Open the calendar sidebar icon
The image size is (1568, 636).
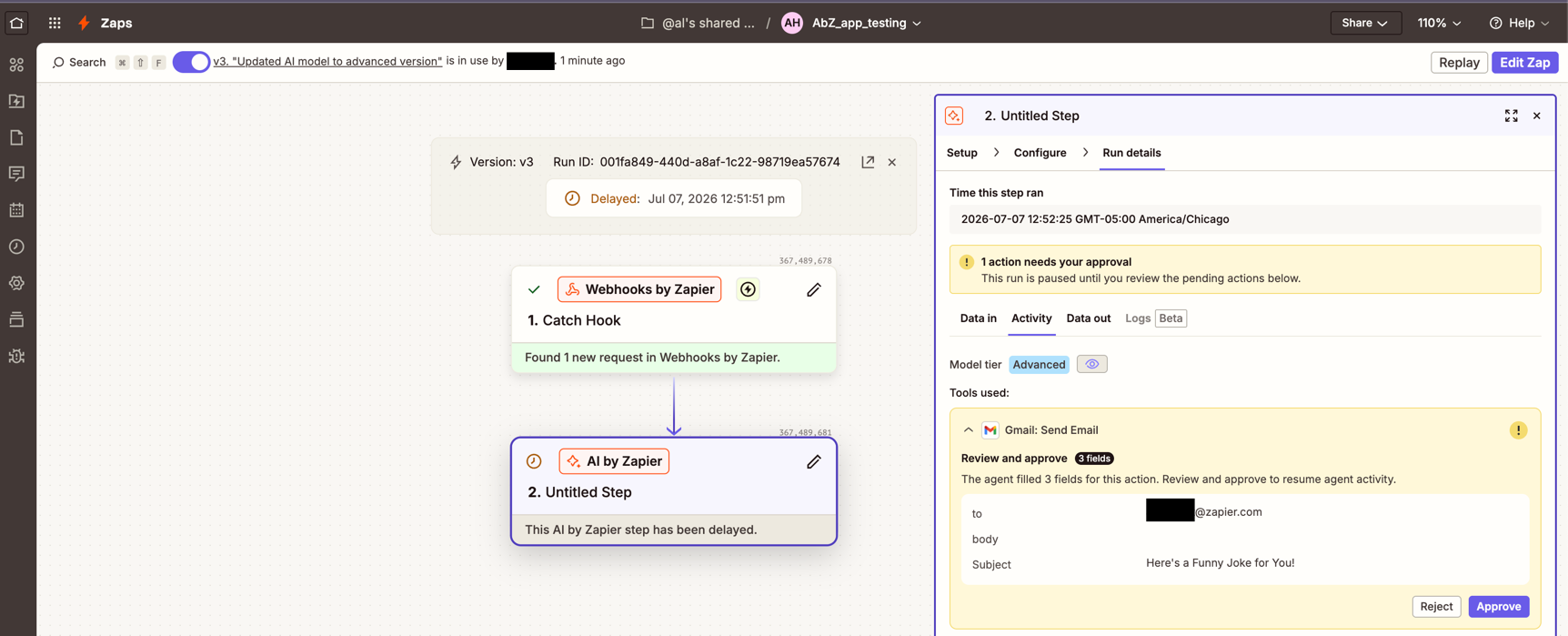click(x=16, y=210)
